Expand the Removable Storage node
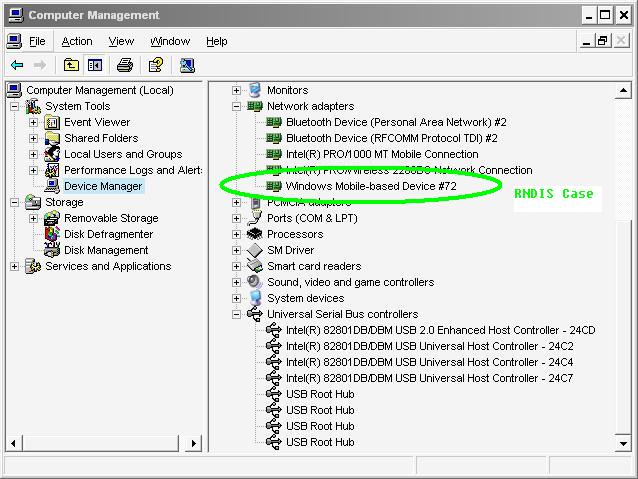638x479 pixels. (33, 218)
